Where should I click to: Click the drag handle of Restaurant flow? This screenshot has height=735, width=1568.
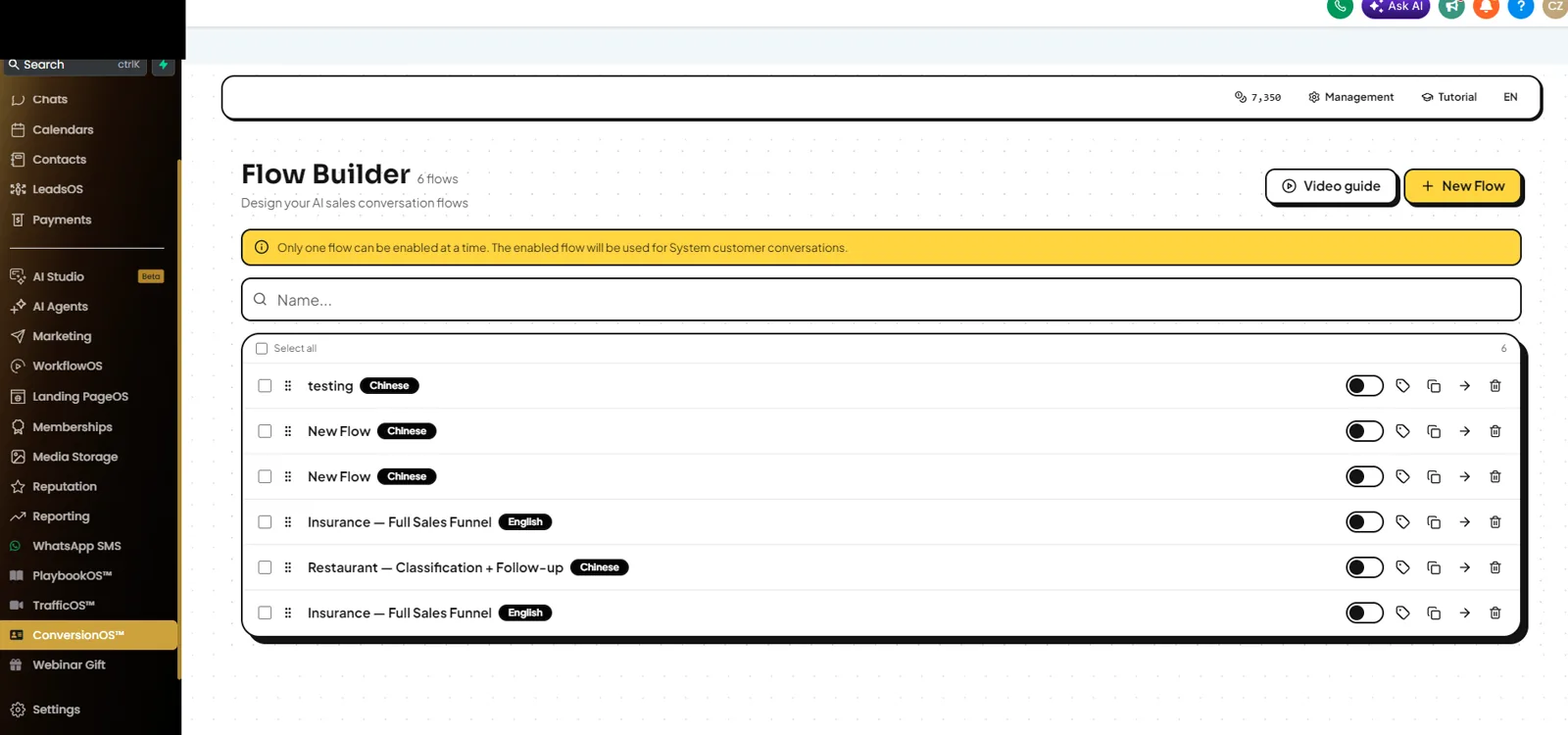(x=288, y=567)
